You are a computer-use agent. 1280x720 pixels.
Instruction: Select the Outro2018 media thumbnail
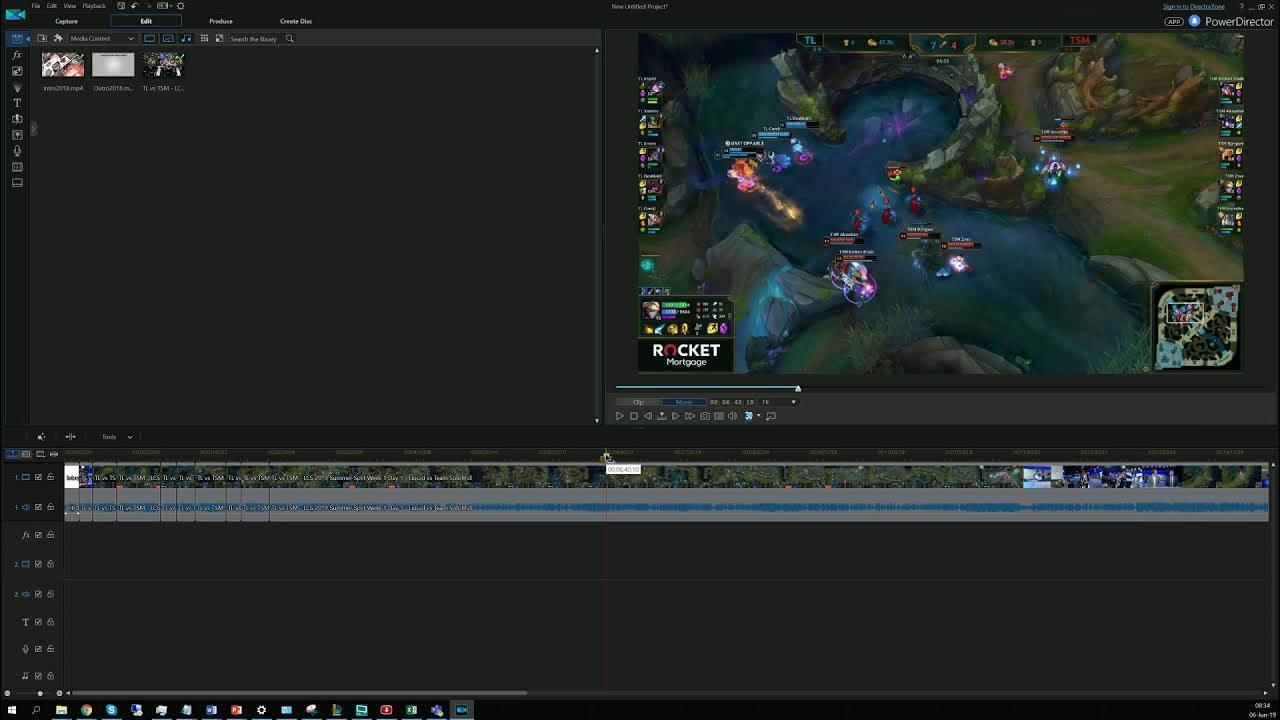pyautogui.click(x=113, y=65)
